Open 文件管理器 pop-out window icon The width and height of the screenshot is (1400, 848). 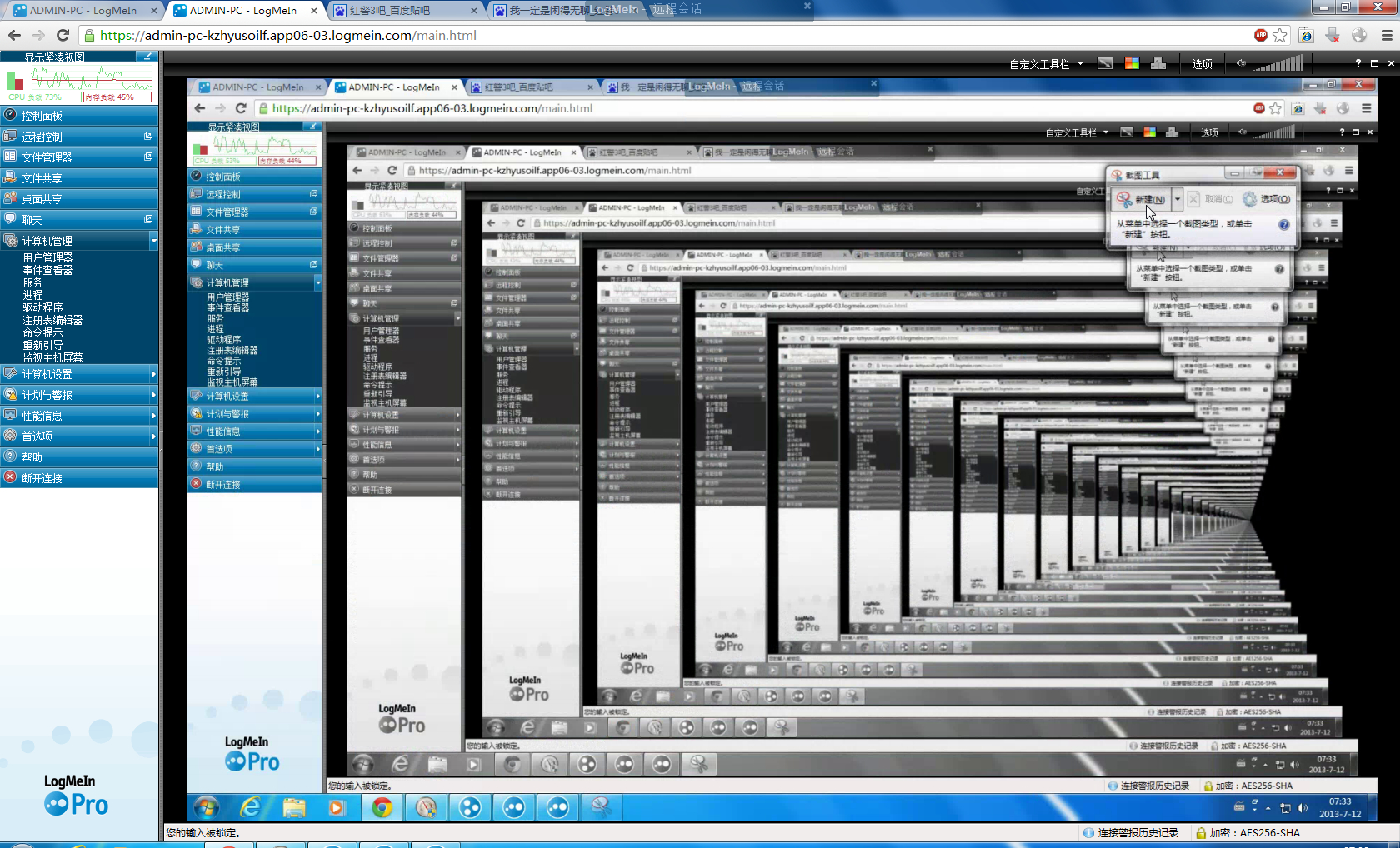click(148, 157)
